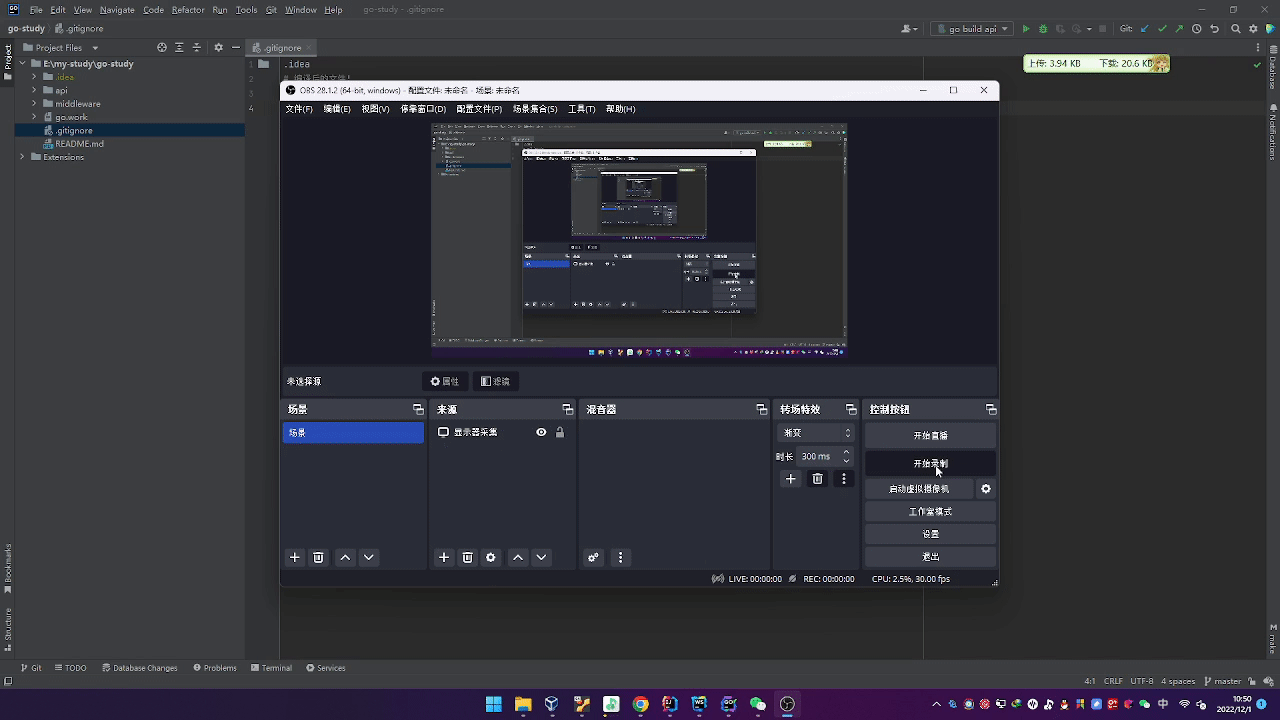
Task: Open virtual camera settings gear icon
Action: 985,489
